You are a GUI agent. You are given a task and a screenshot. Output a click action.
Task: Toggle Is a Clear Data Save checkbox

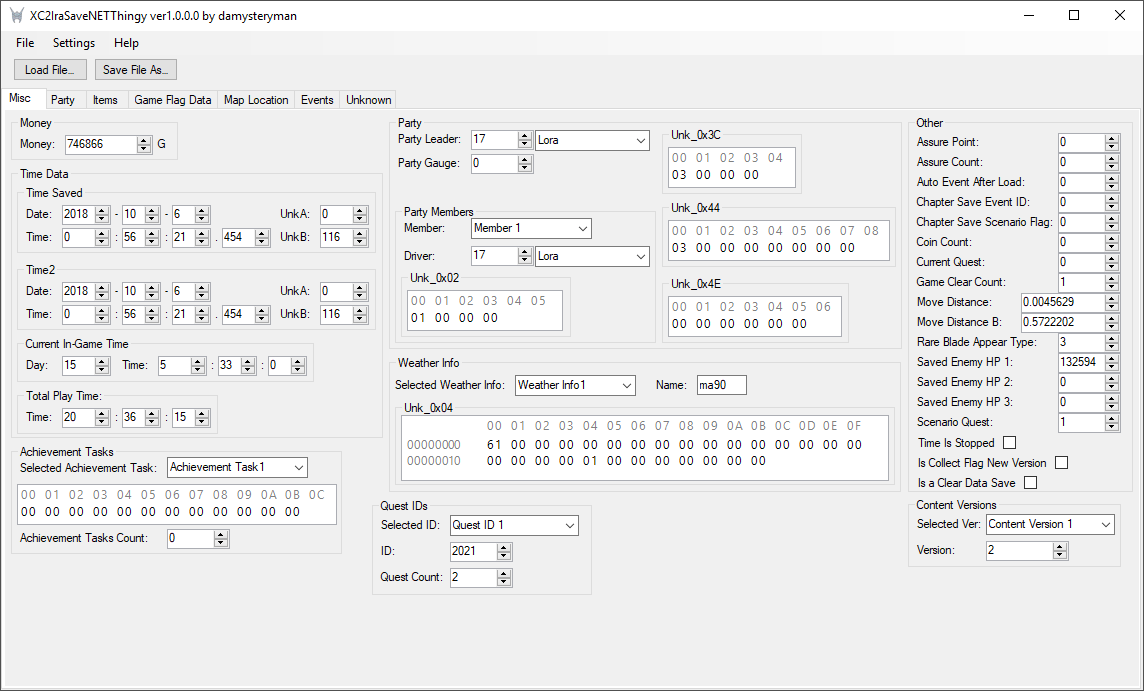pos(1030,483)
